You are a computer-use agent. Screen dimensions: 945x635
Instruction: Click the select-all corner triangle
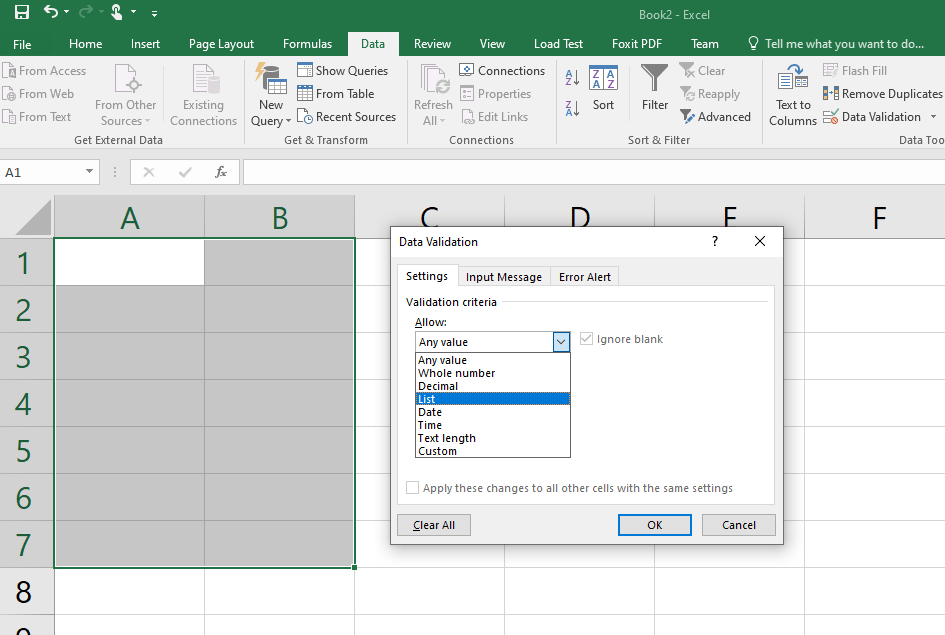pos(34,218)
